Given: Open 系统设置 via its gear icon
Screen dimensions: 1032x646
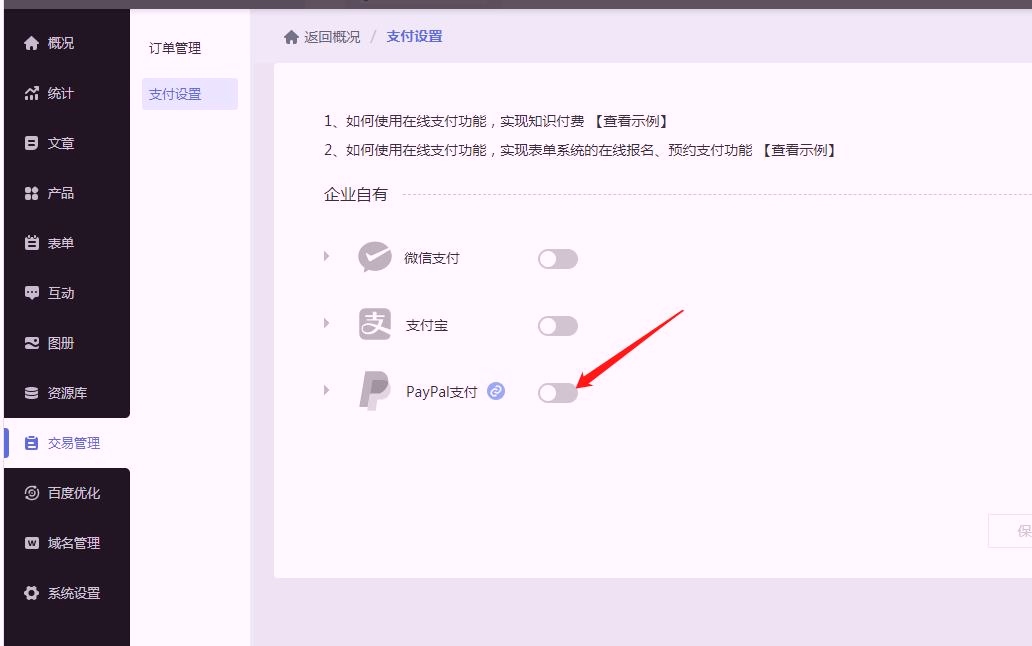Looking at the screenshot, I should (x=31, y=593).
